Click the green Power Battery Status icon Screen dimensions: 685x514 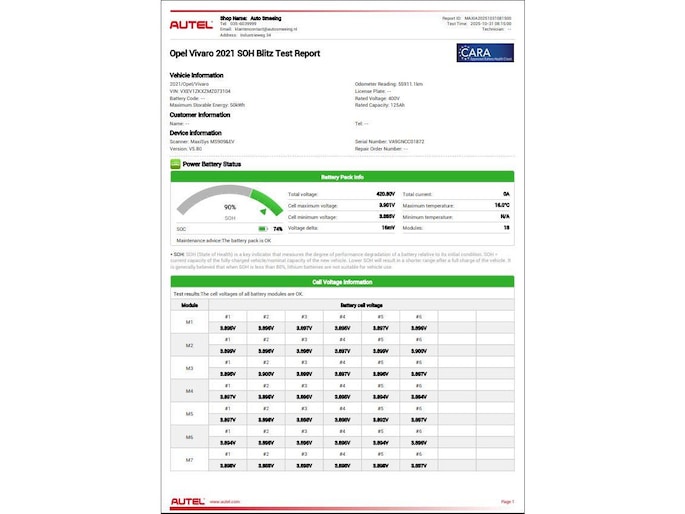click(x=176, y=163)
